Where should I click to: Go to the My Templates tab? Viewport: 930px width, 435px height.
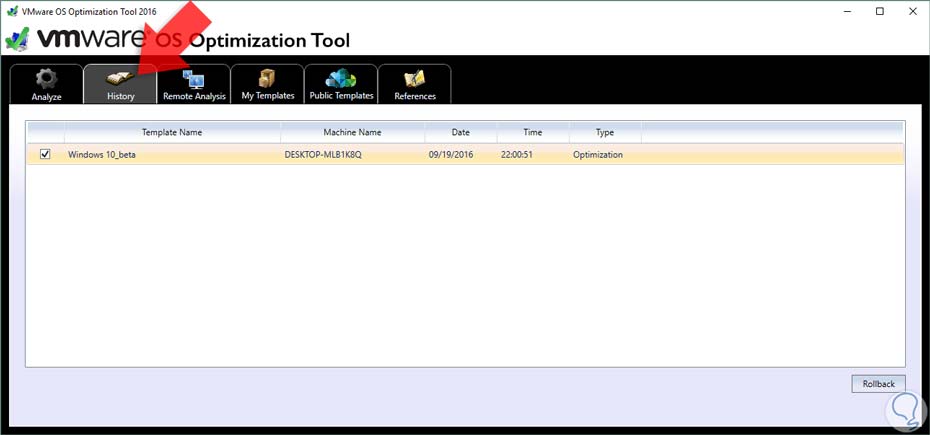pos(267,84)
